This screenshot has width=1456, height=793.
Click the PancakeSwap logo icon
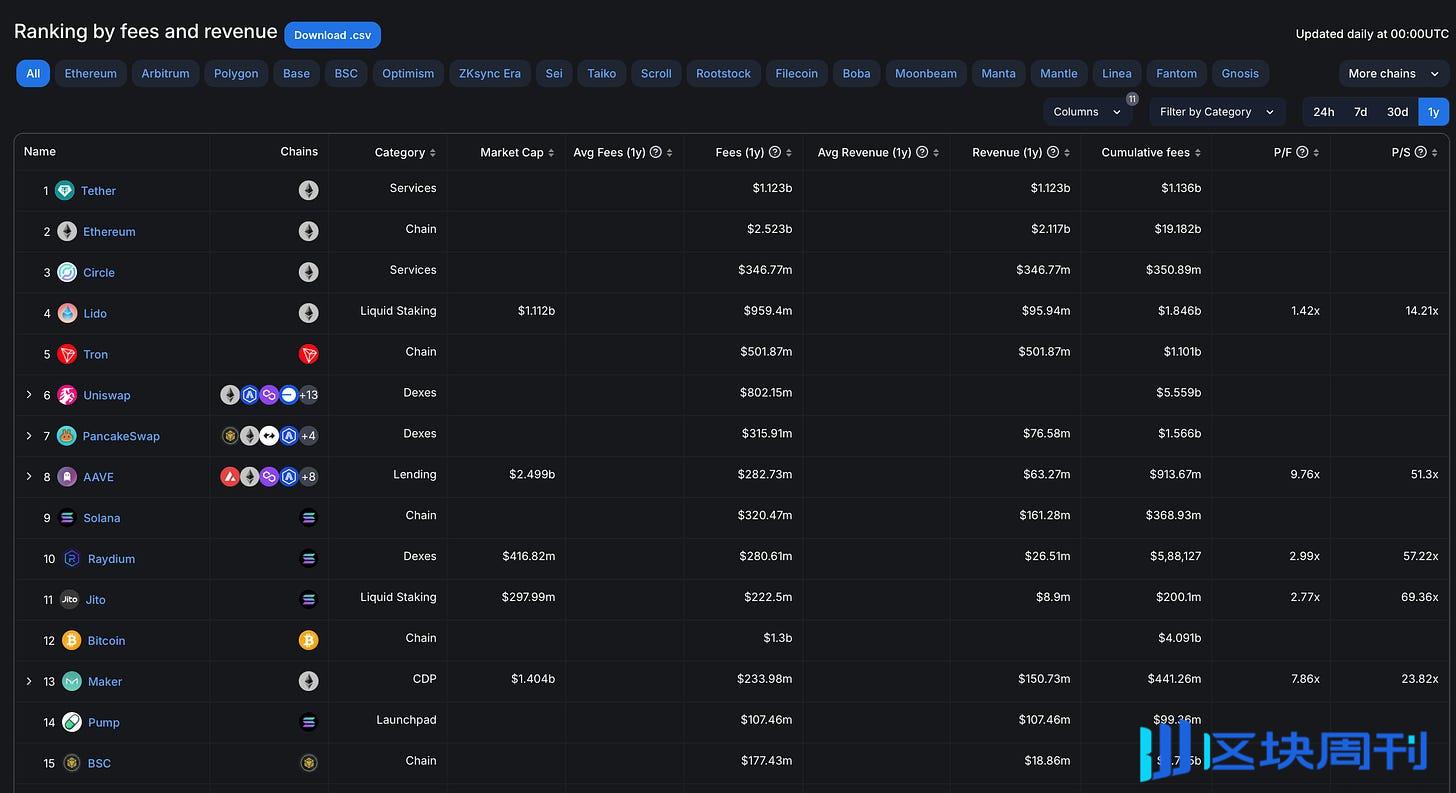coord(67,436)
